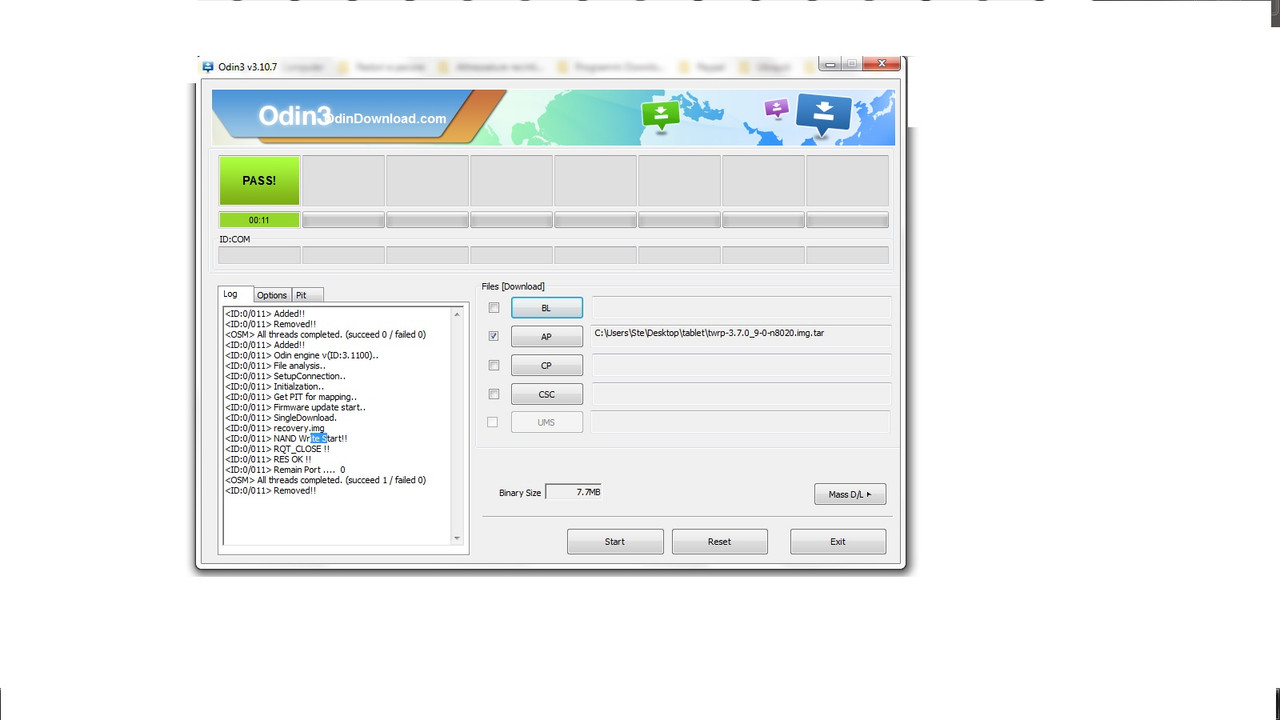Click the green PASS! status box
This screenshot has width=1280, height=720.
[259, 180]
